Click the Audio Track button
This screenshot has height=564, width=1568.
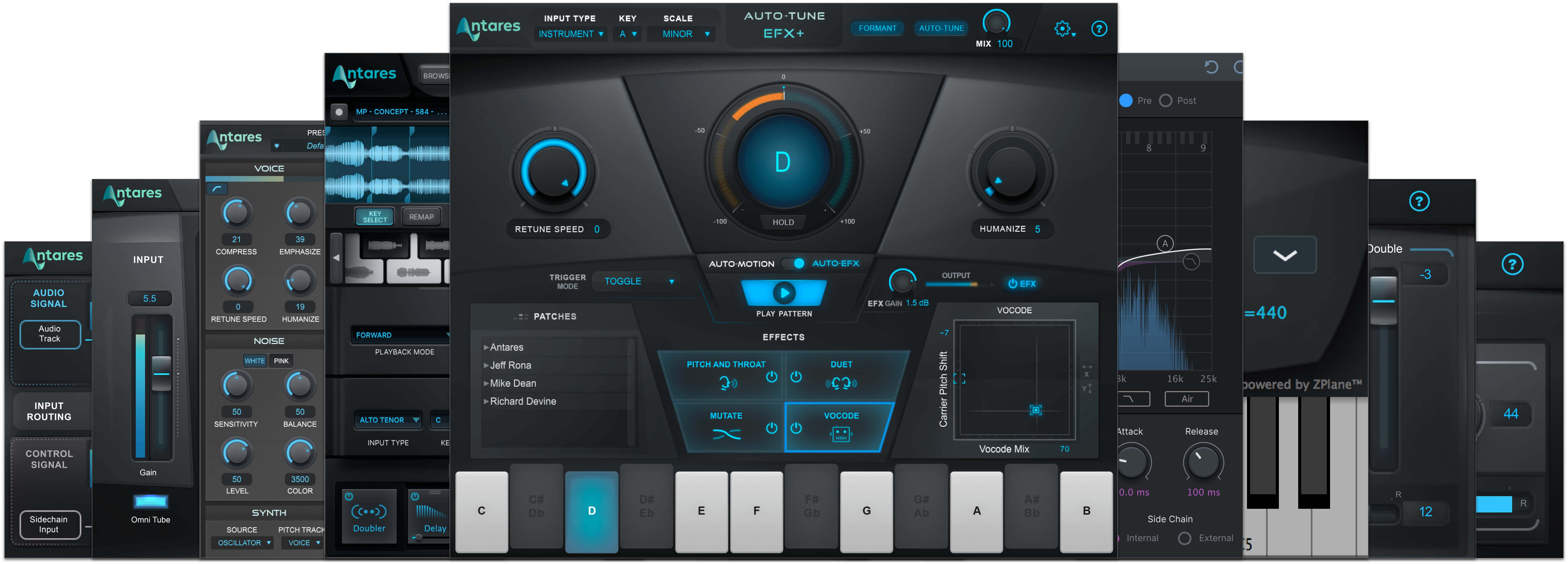click(50, 334)
